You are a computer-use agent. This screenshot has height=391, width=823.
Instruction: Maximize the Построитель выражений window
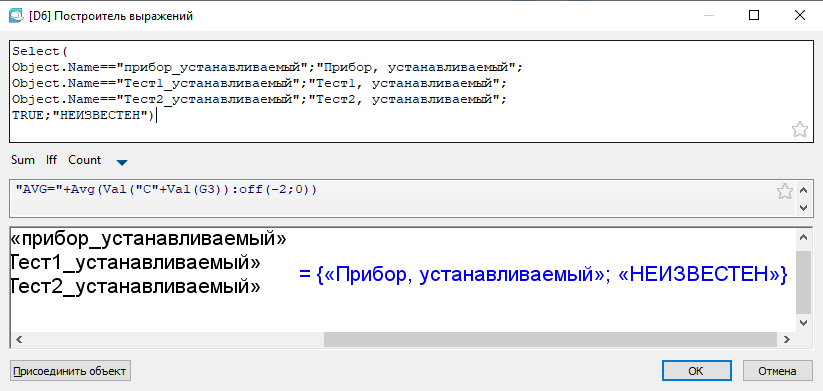coord(754,16)
